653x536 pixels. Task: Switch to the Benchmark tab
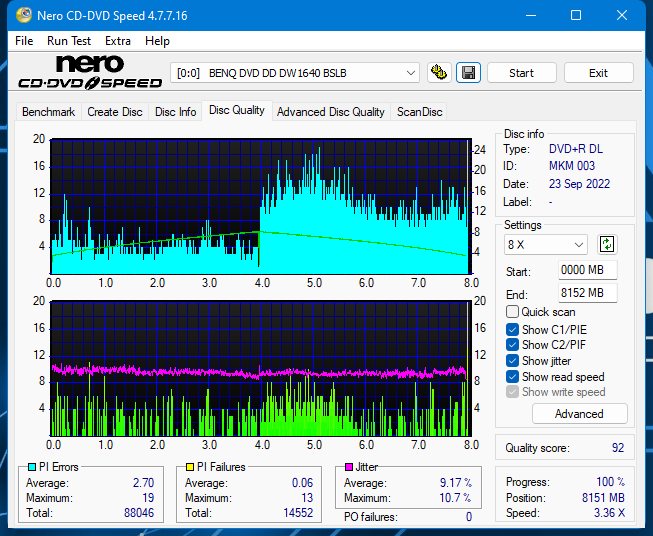48,112
